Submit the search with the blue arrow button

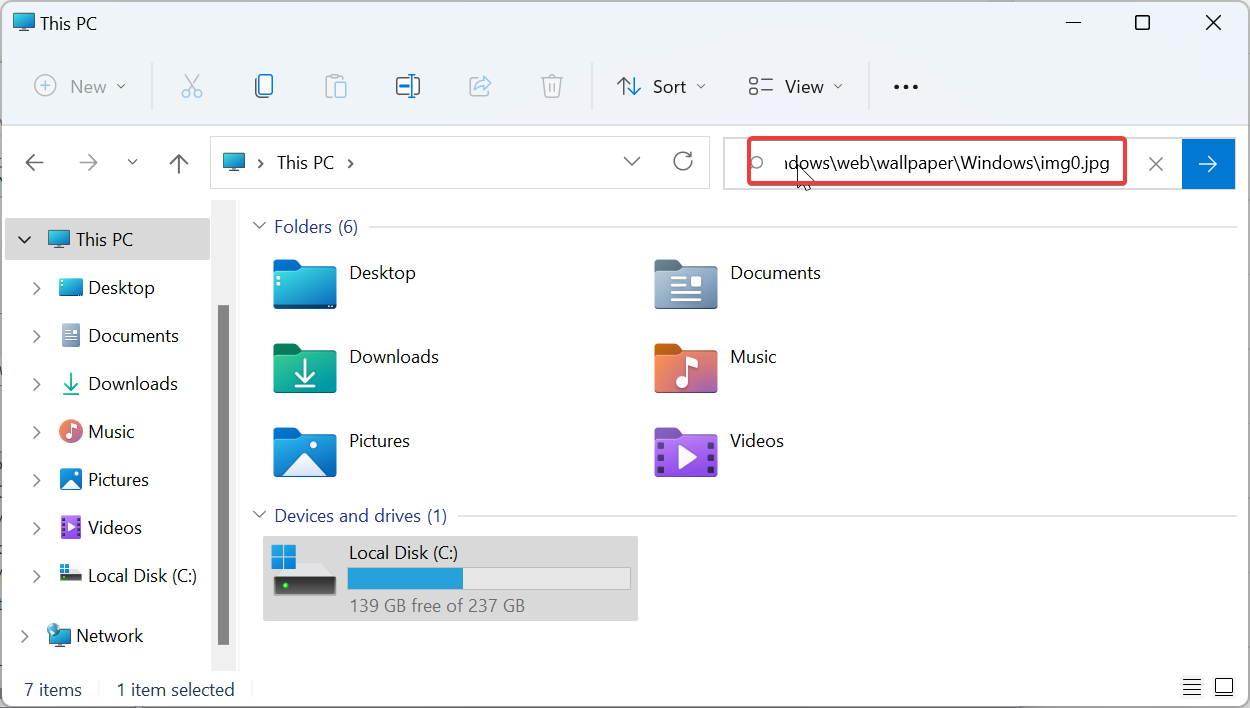click(x=1208, y=163)
